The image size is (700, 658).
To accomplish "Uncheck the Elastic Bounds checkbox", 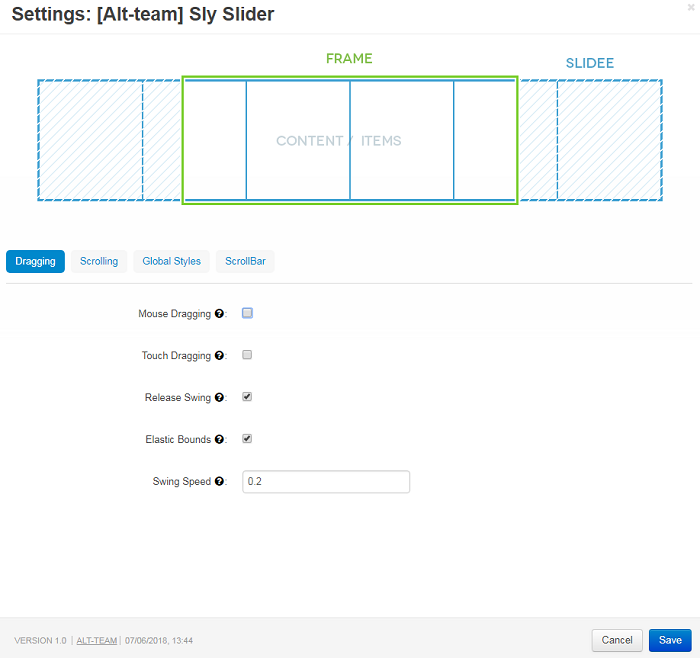I will 247,439.
